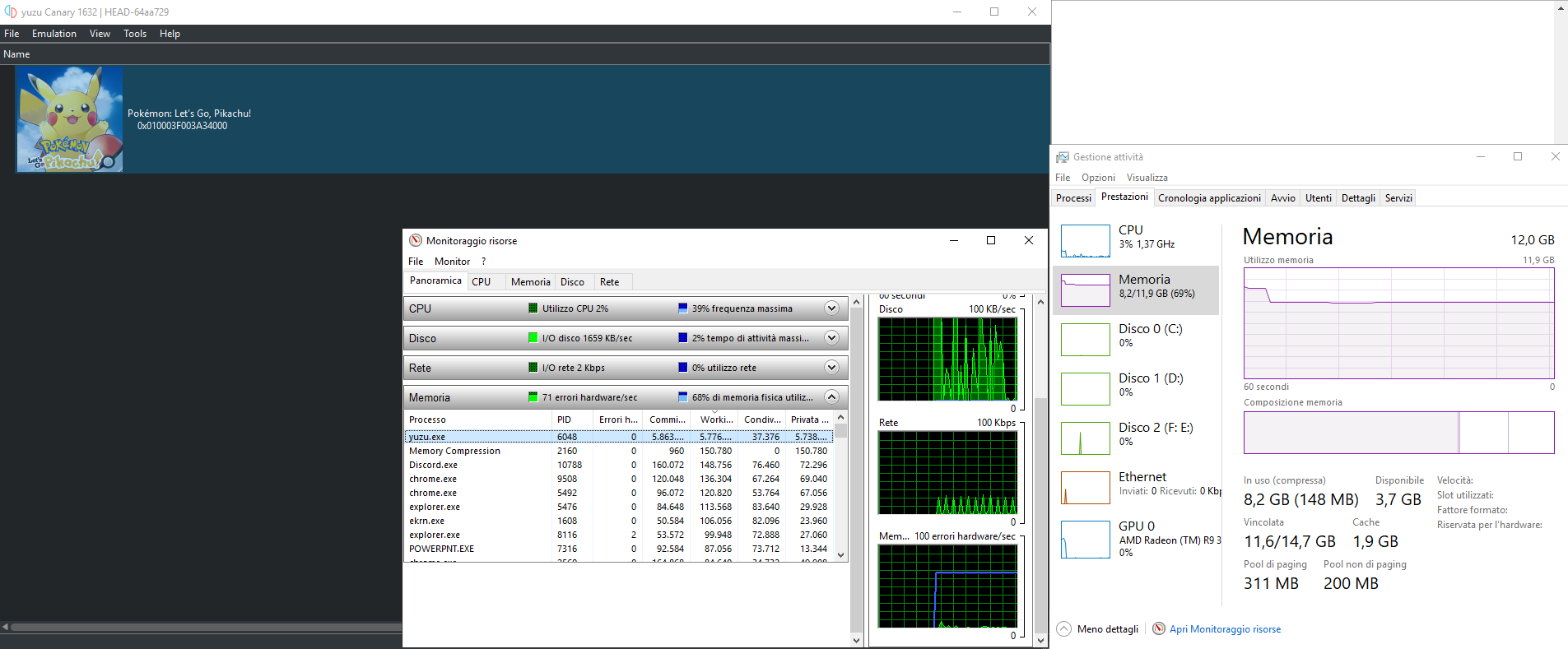The height and width of the screenshot is (649, 1568).
Task: Open yuzu Help menu
Action: click(170, 34)
